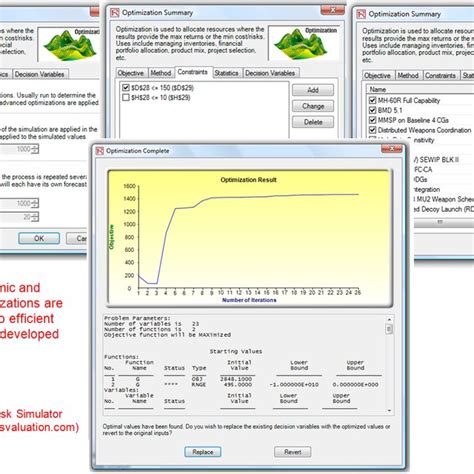
Task: Select Objective tab in right window
Action: (x=377, y=76)
